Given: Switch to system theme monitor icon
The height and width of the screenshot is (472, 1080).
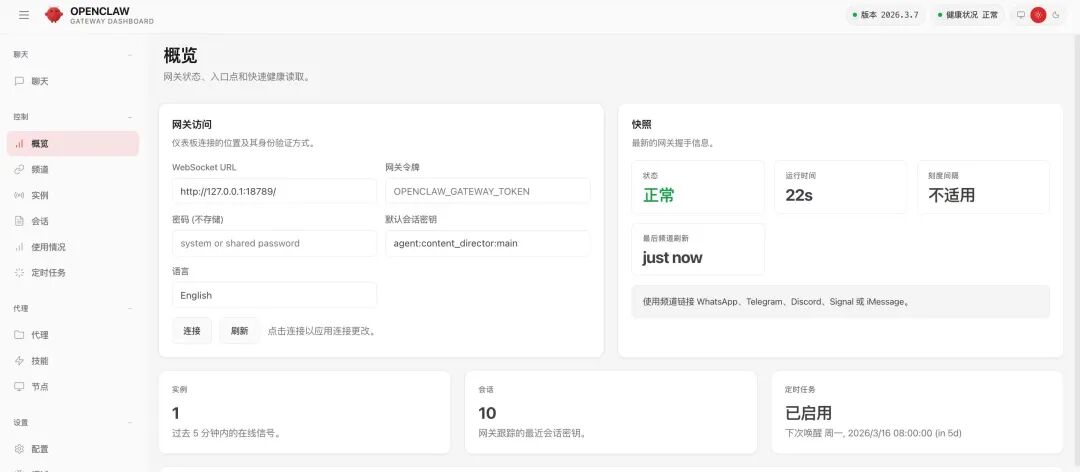Looking at the screenshot, I should [1021, 15].
